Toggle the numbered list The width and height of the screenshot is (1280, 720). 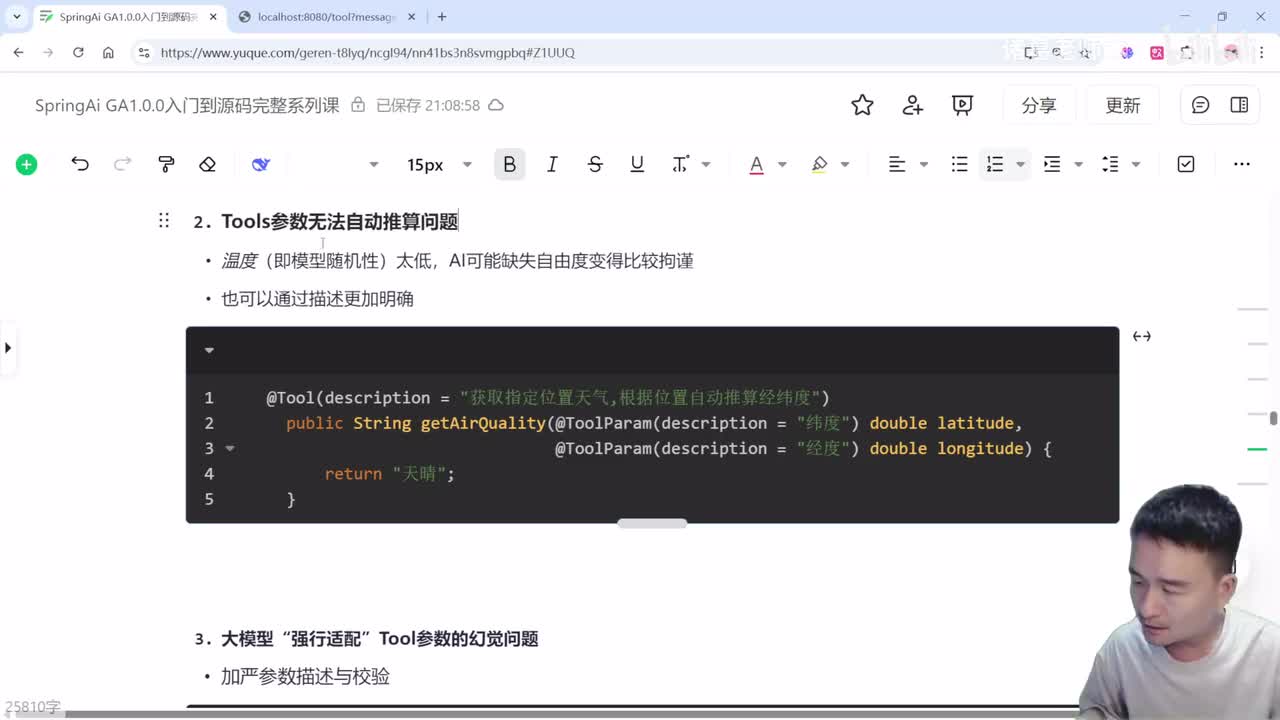coord(995,164)
